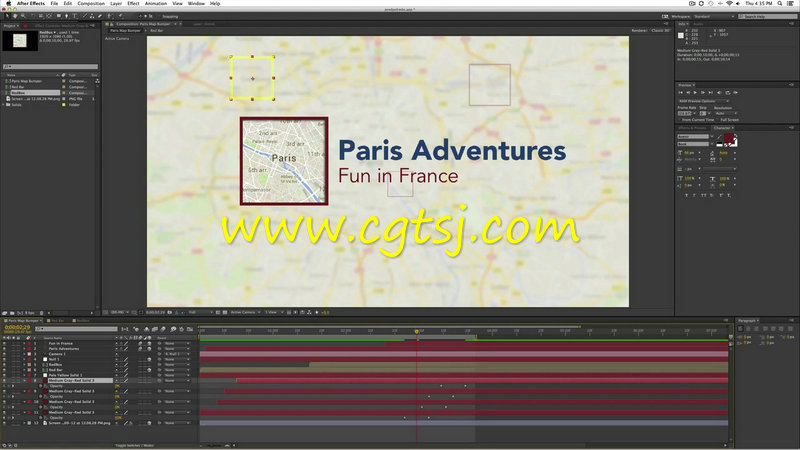Toggle the From Current Time checkbox
This screenshot has width=800, height=450.
680,119
